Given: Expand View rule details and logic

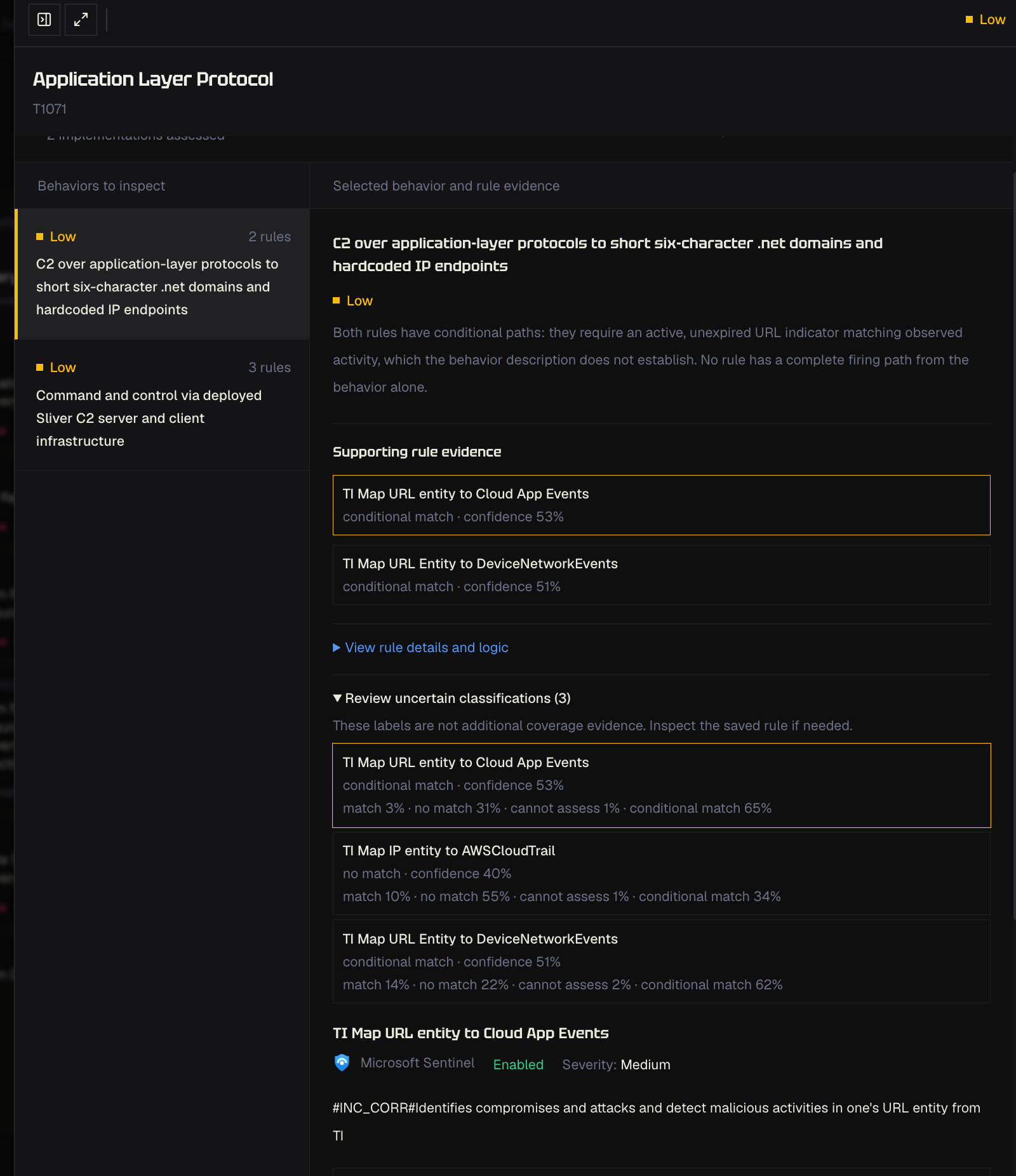Looking at the screenshot, I should pyautogui.click(x=426, y=648).
